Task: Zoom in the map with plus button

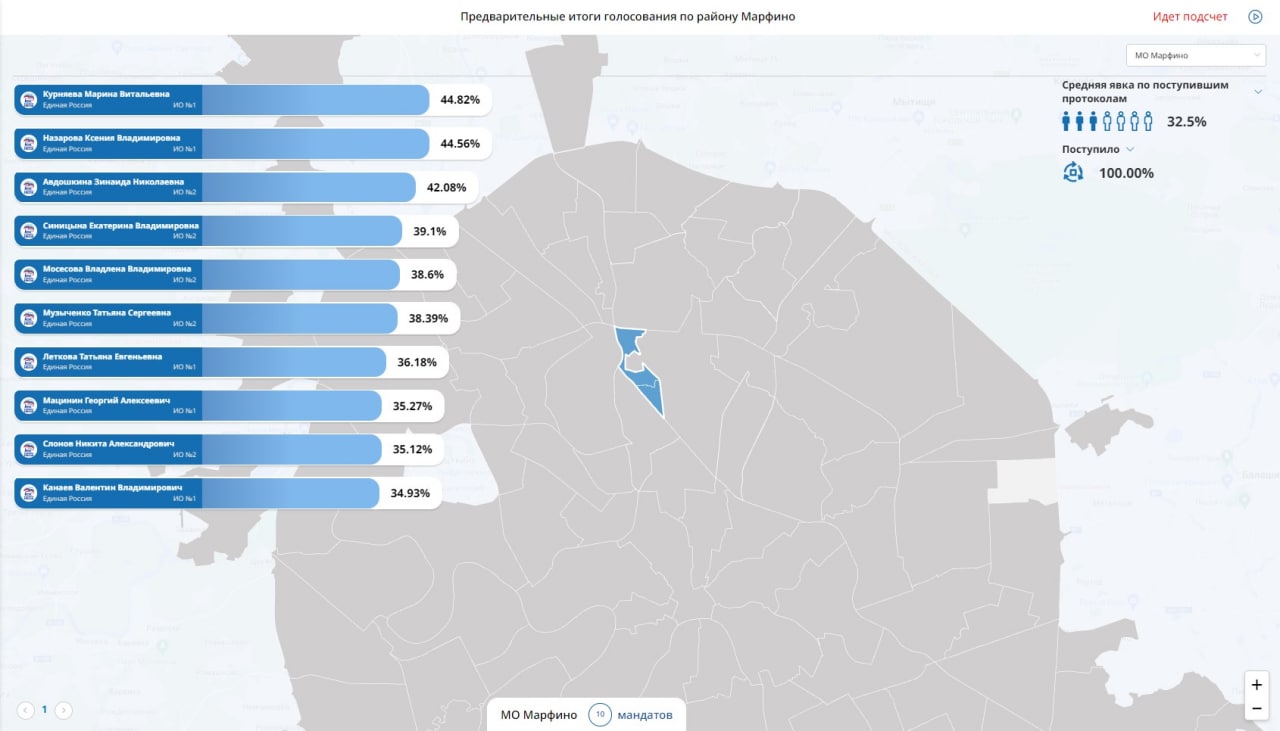Action: (x=1257, y=685)
